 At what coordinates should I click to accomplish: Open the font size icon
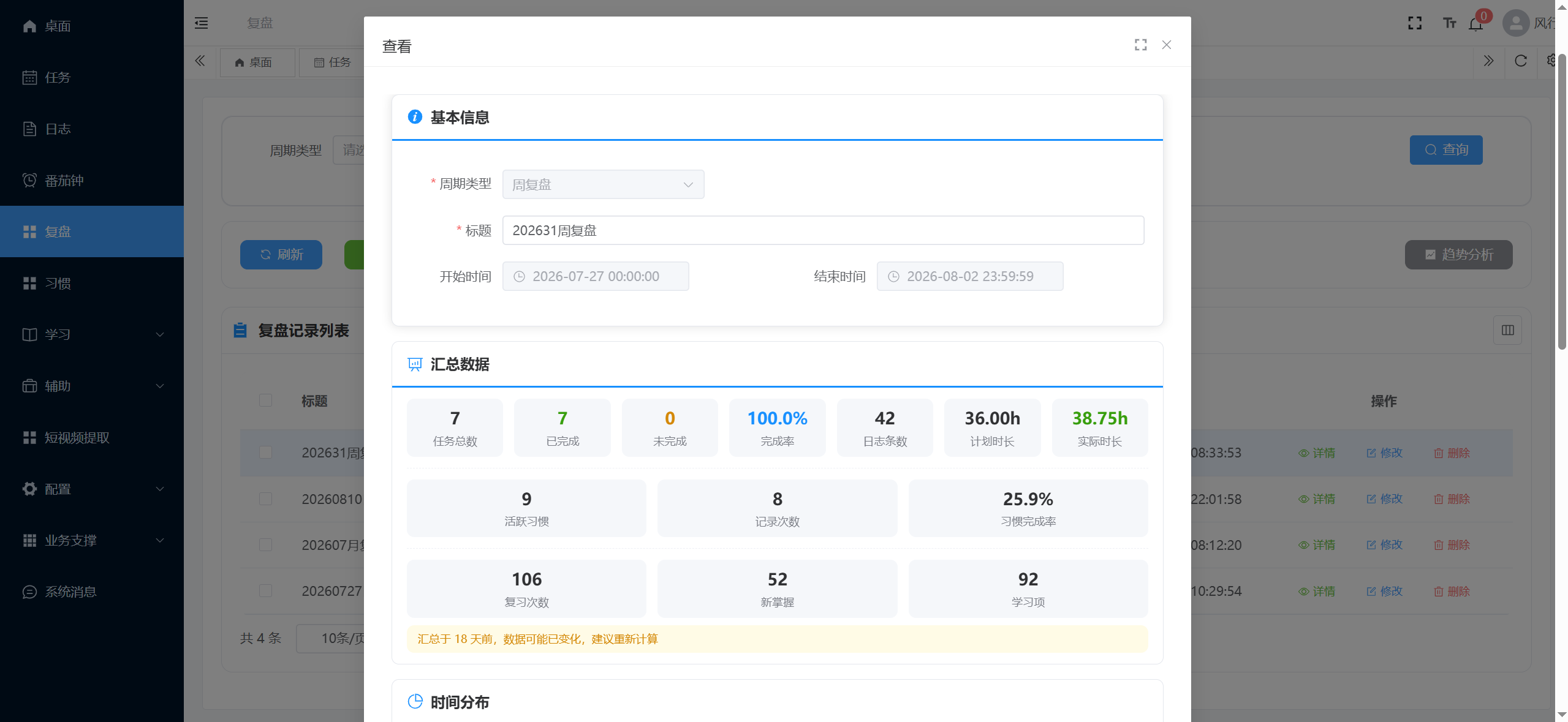coord(1449,23)
